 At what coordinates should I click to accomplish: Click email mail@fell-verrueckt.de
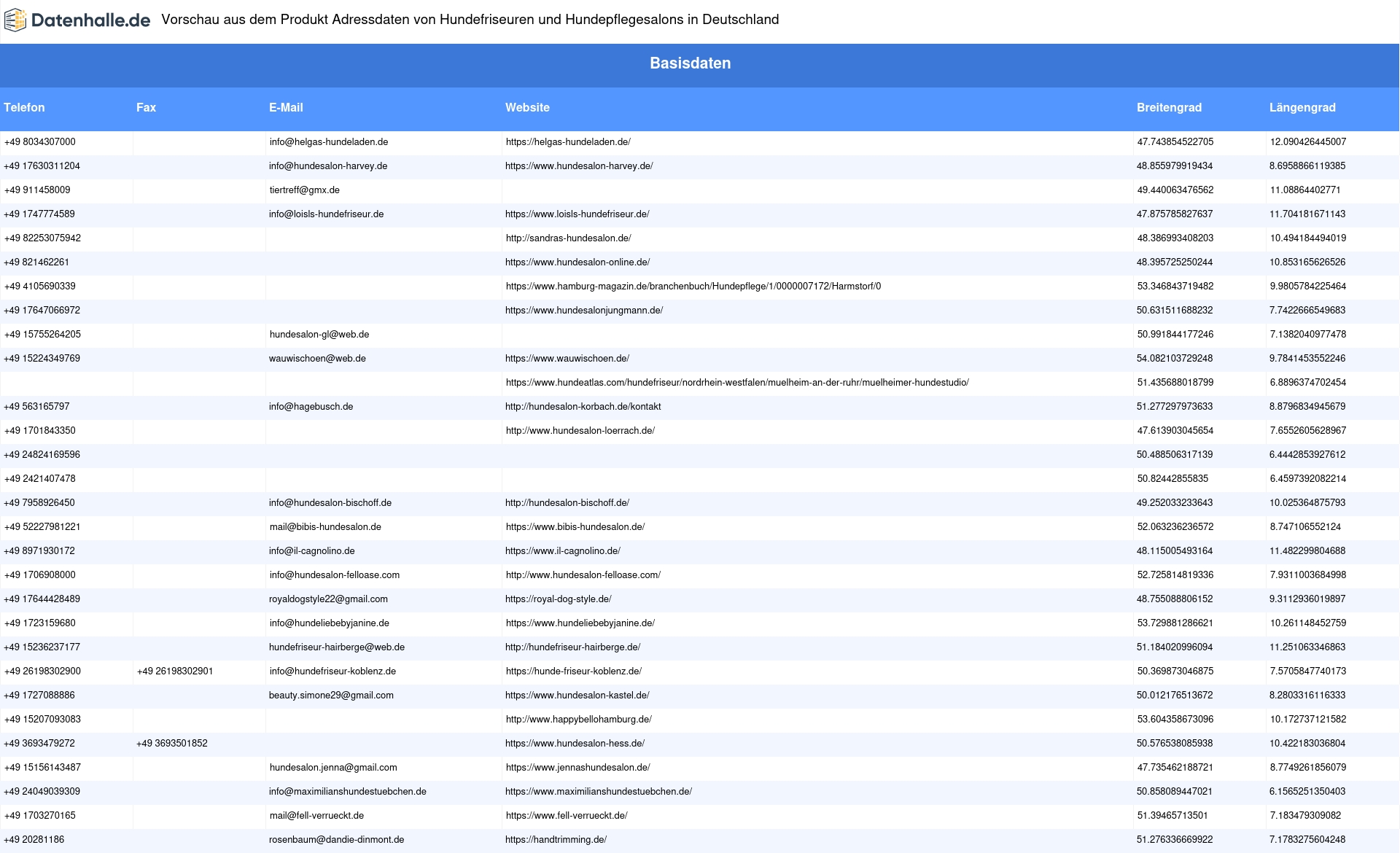tap(316, 816)
